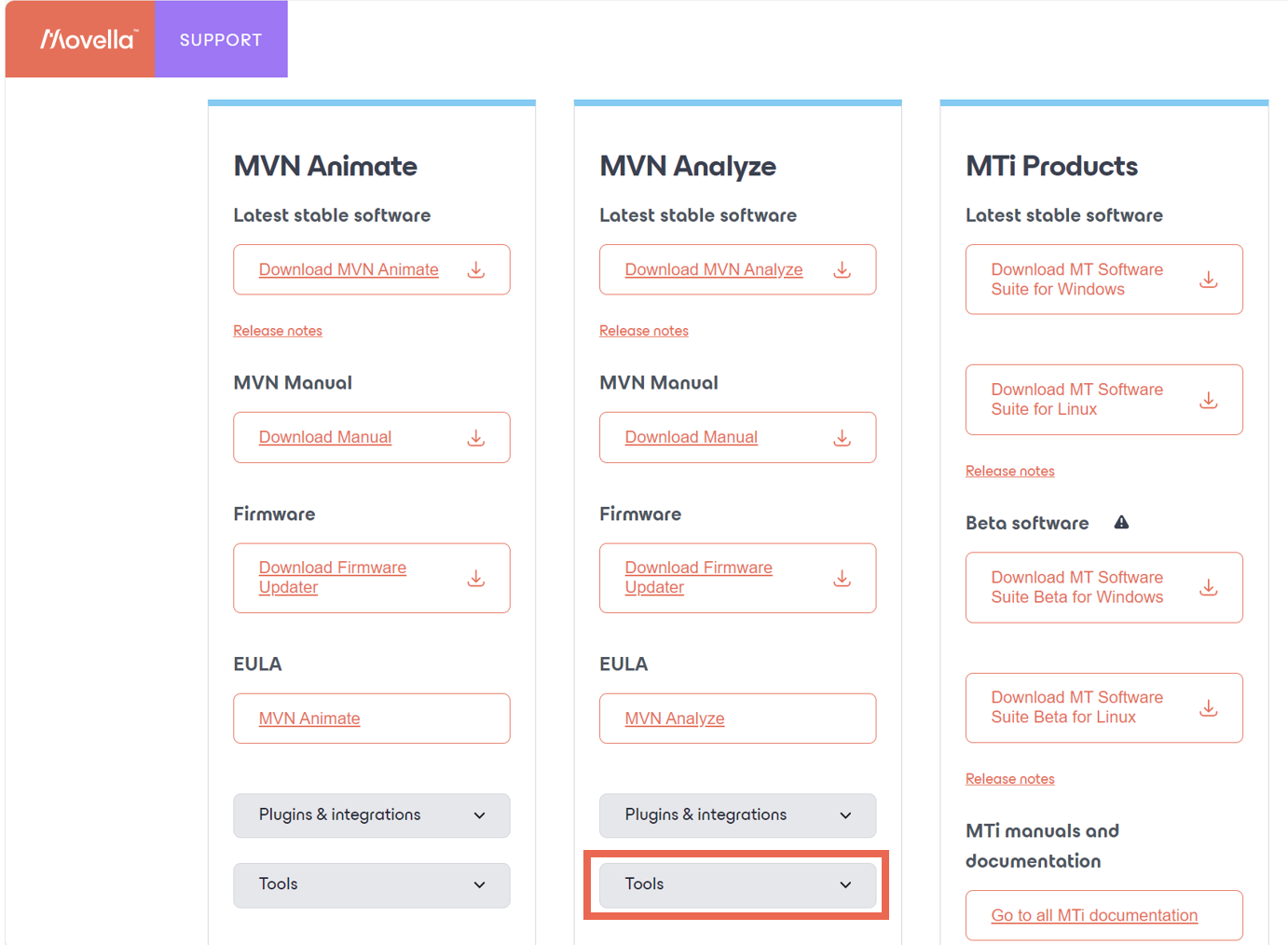
Task: Open the SUPPORT tab in header
Action: [x=221, y=40]
